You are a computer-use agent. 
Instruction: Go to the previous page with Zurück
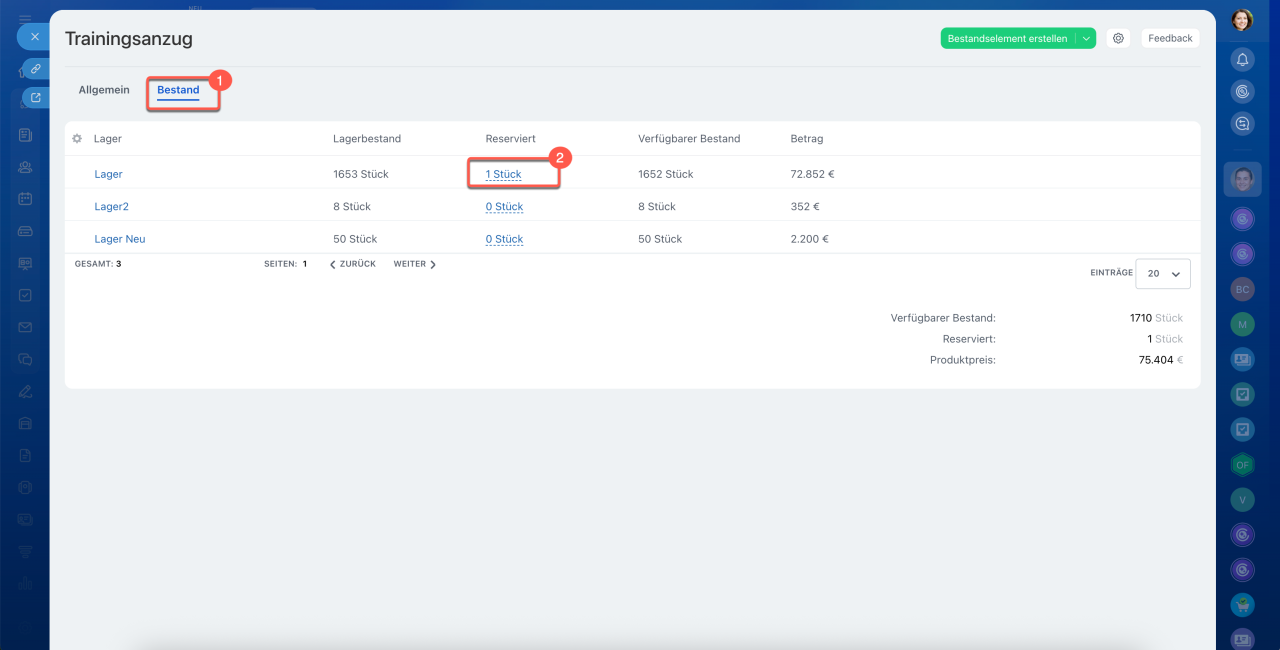point(353,264)
